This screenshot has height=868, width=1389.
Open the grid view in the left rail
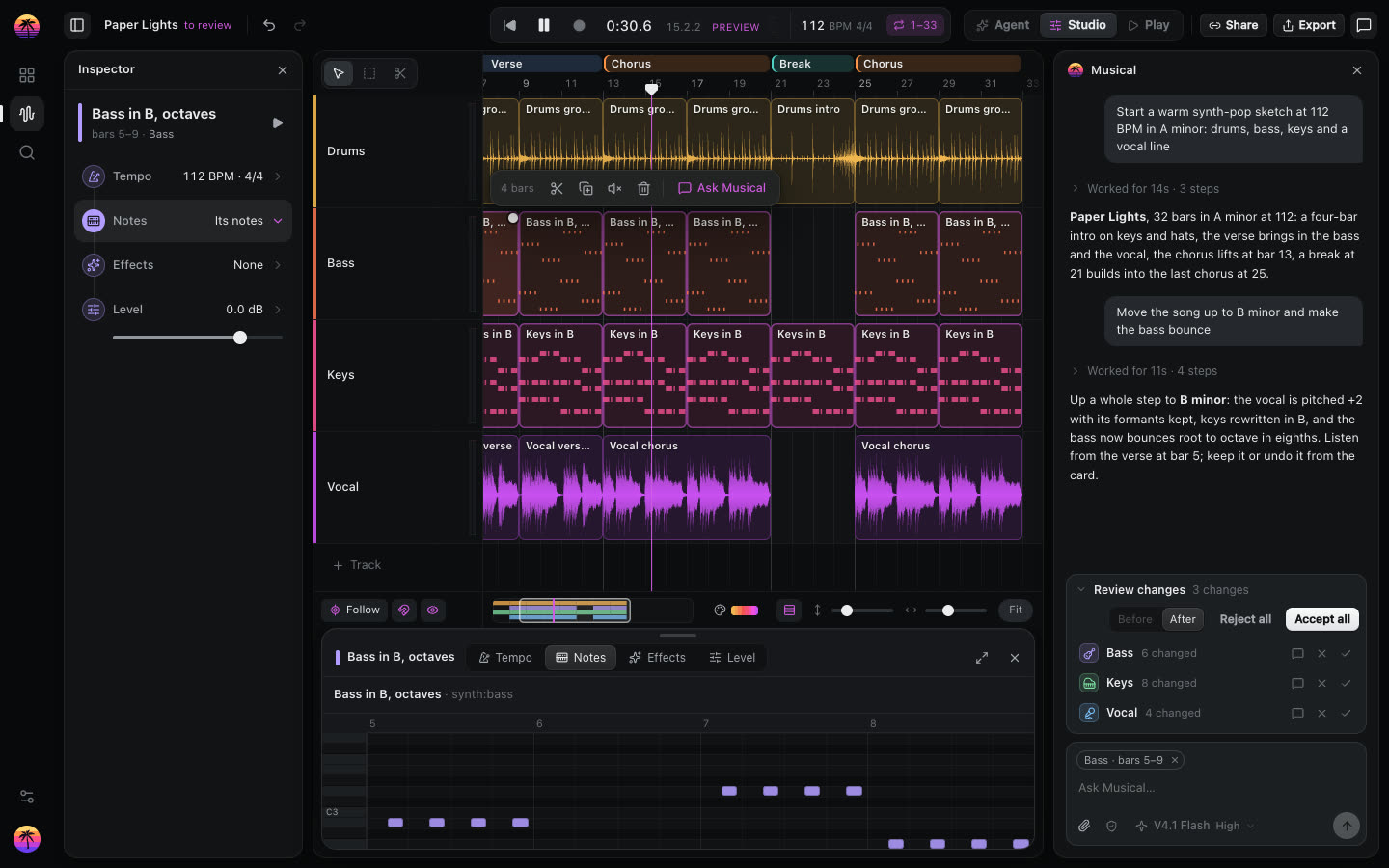tap(27, 75)
